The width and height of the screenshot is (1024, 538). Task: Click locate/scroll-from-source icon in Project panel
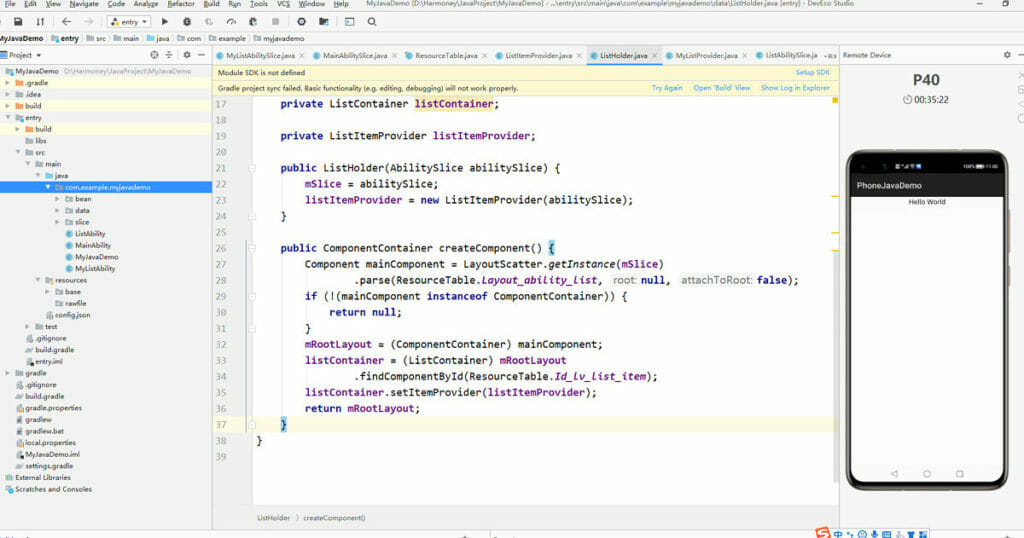pyautogui.click(x=155, y=55)
